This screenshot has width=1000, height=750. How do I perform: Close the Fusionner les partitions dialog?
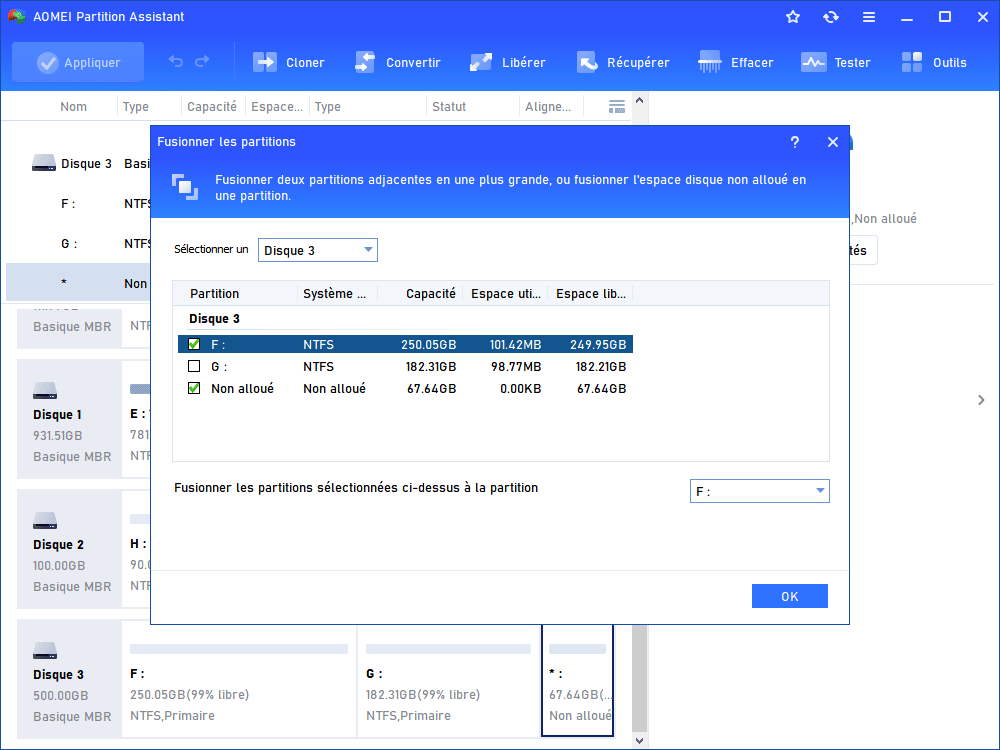pyautogui.click(x=833, y=142)
